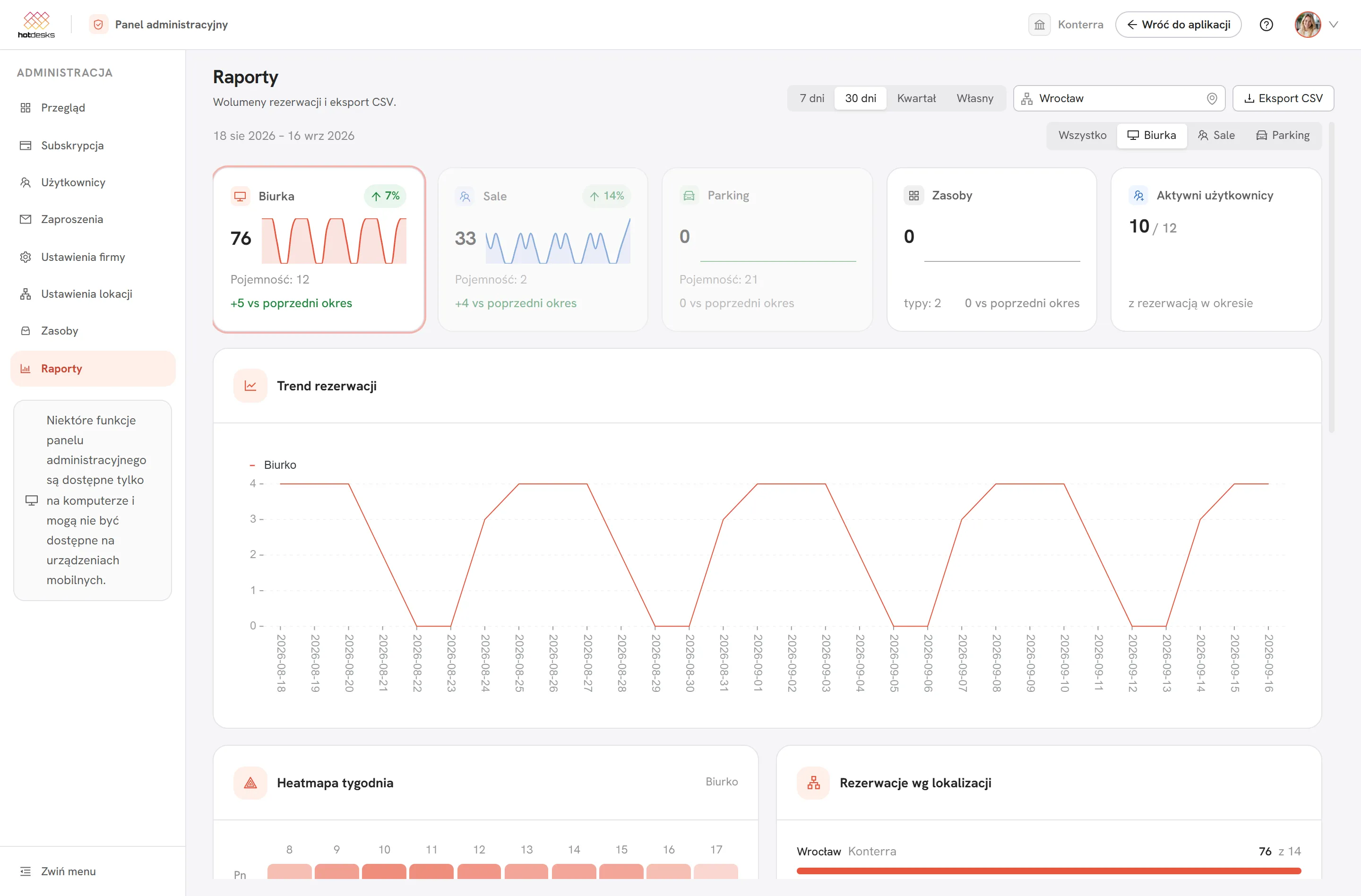Viewport: 1361px width, 896px height.
Task: Click the Rezerwacje wg lokalizacji icon
Action: (813, 783)
